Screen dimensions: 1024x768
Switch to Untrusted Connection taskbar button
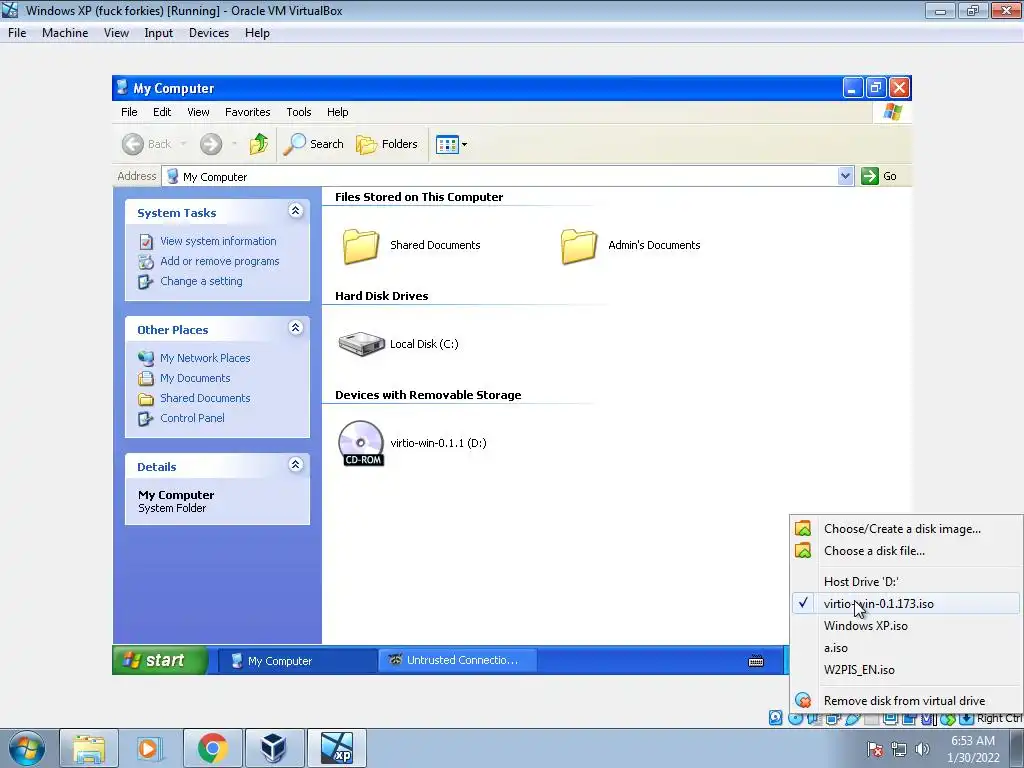[458, 660]
